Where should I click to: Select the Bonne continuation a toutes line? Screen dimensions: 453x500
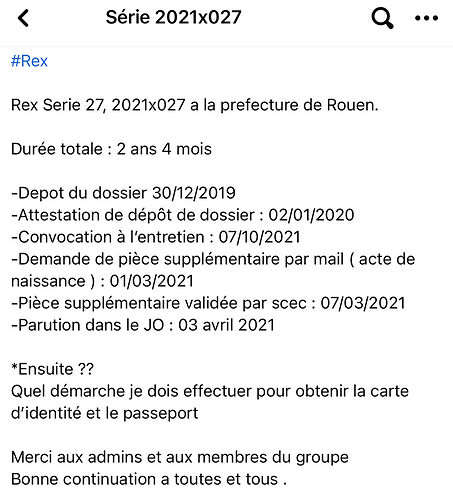point(149,479)
